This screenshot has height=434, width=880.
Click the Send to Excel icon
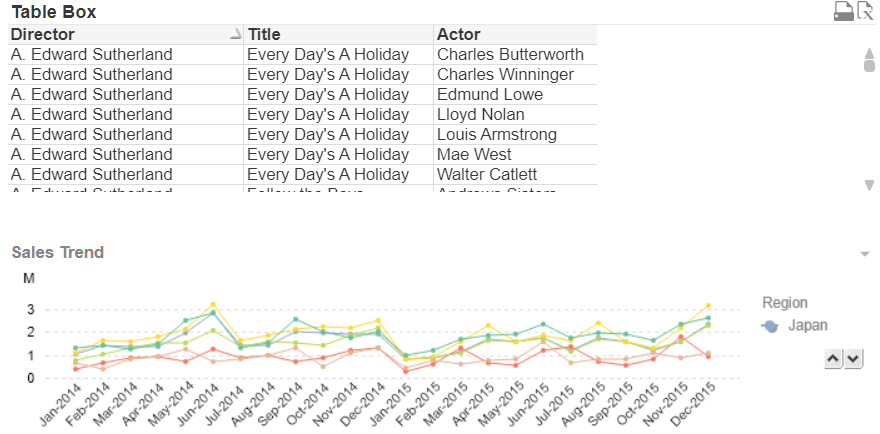coord(866,11)
